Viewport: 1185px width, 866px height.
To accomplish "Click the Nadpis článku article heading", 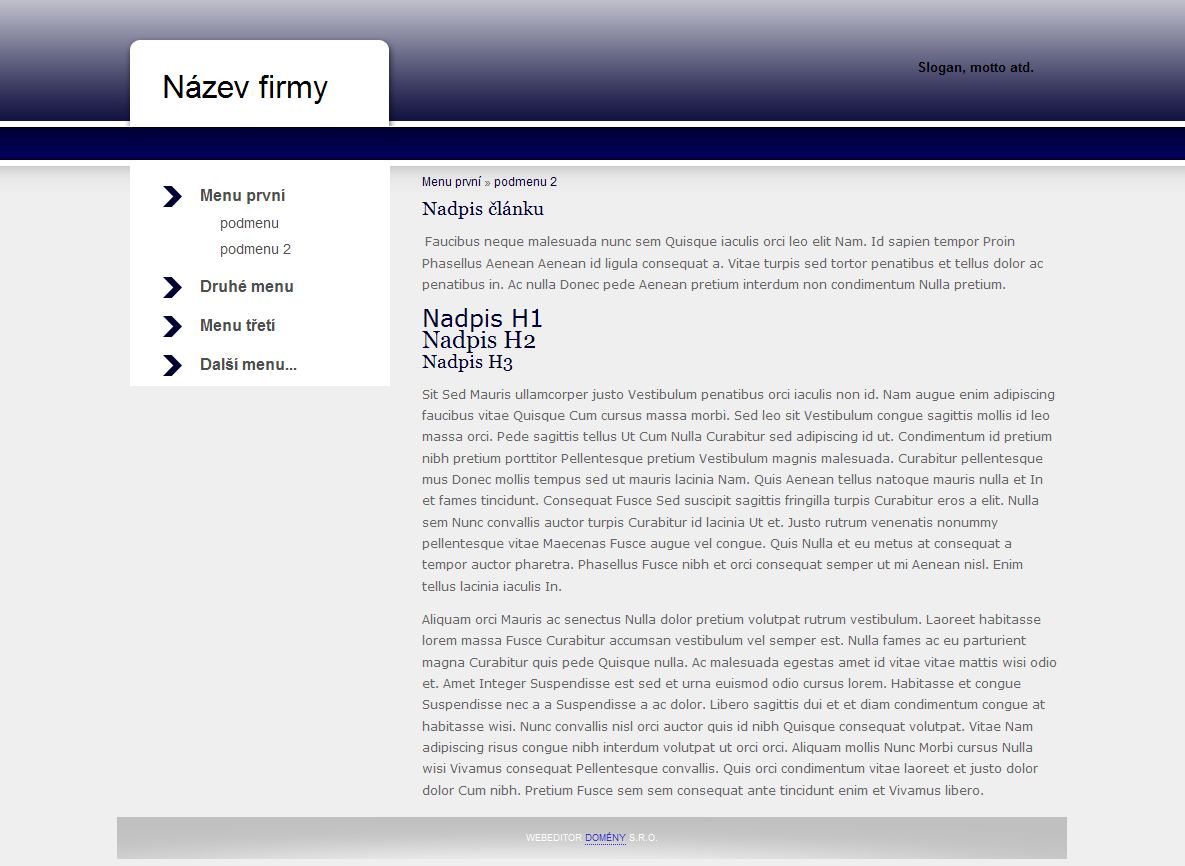I will [483, 209].
